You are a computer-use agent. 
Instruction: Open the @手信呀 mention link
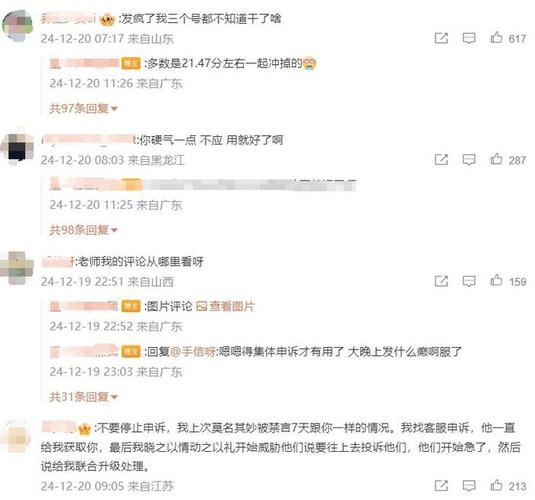(x=193, y=352)
